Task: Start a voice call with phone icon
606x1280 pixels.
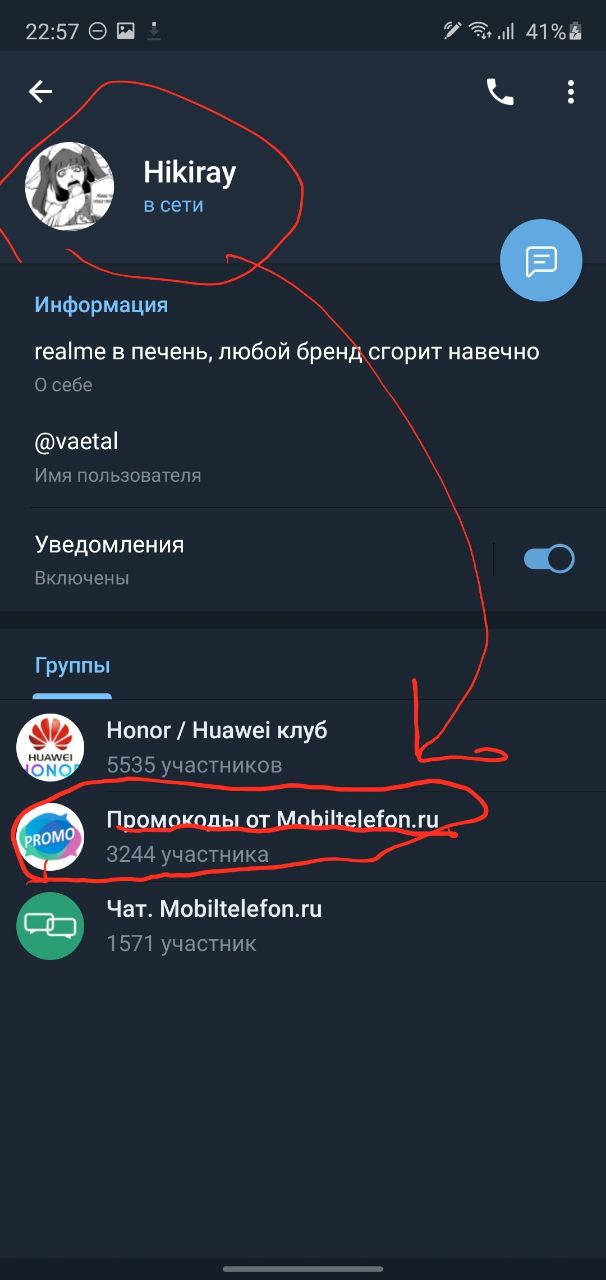Action: click(500, 92)
